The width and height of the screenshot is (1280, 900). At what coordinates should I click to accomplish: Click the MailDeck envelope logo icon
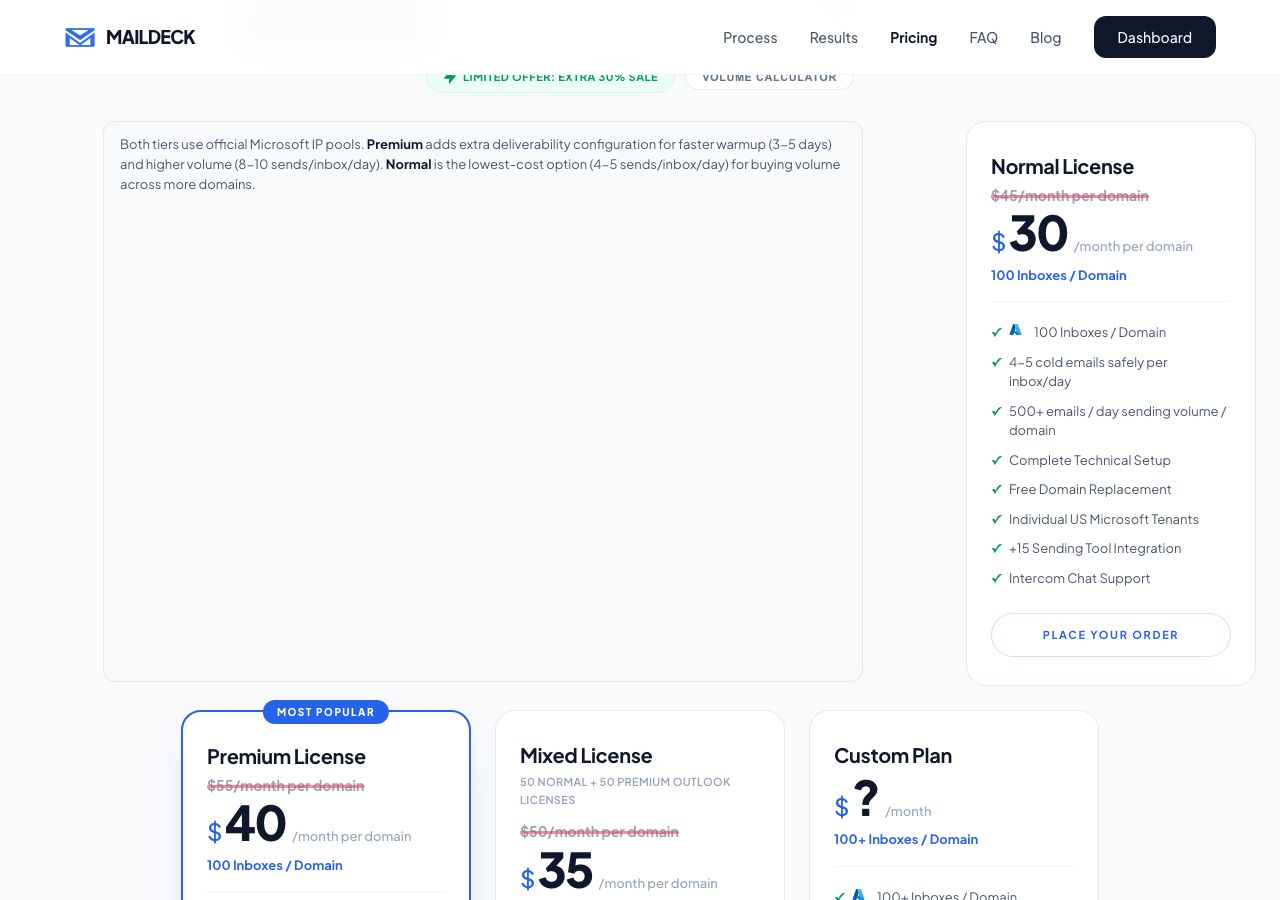(80, 37)
